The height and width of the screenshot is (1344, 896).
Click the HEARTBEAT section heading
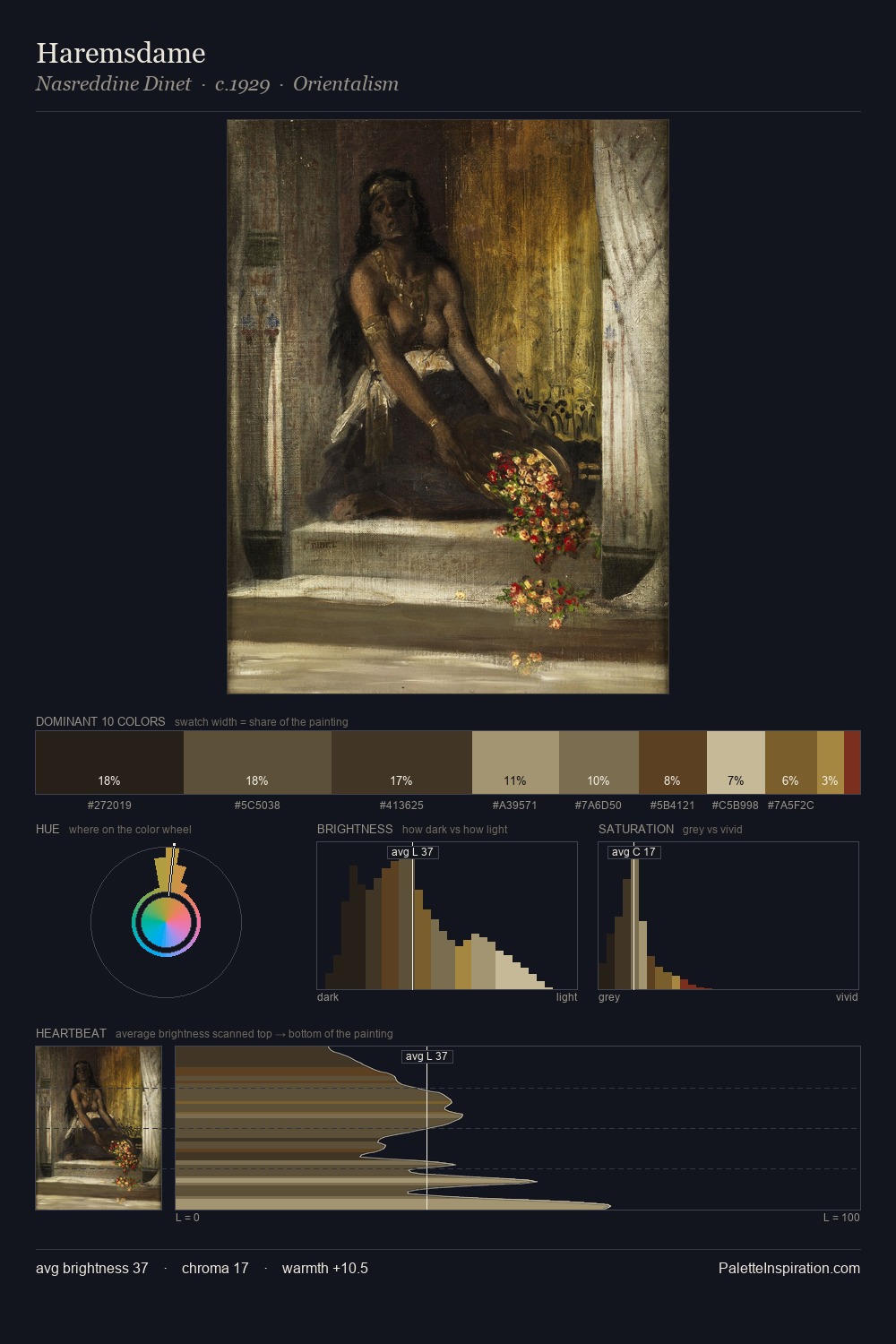71,1033
